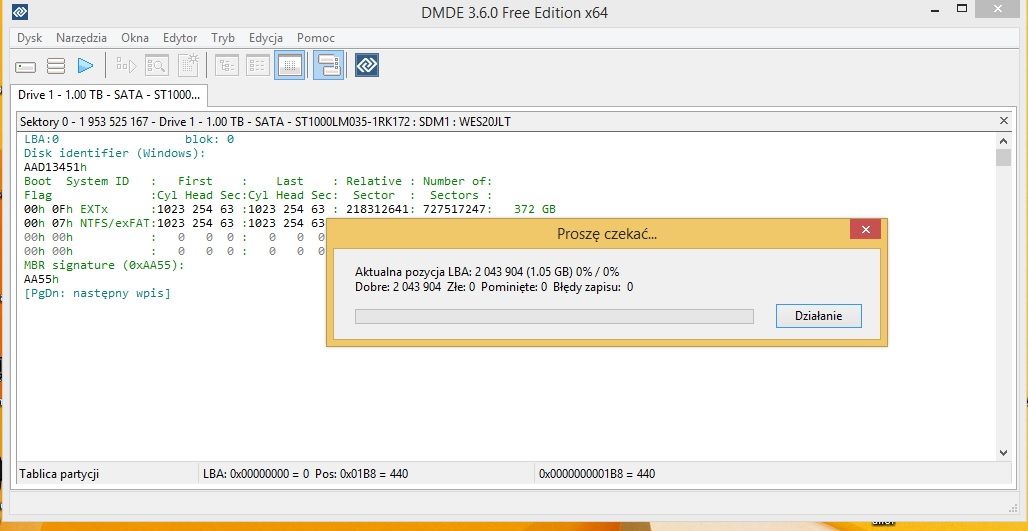1028x531 pixels.
Task: Open the Edycja menu
Action: click(266, 38)
